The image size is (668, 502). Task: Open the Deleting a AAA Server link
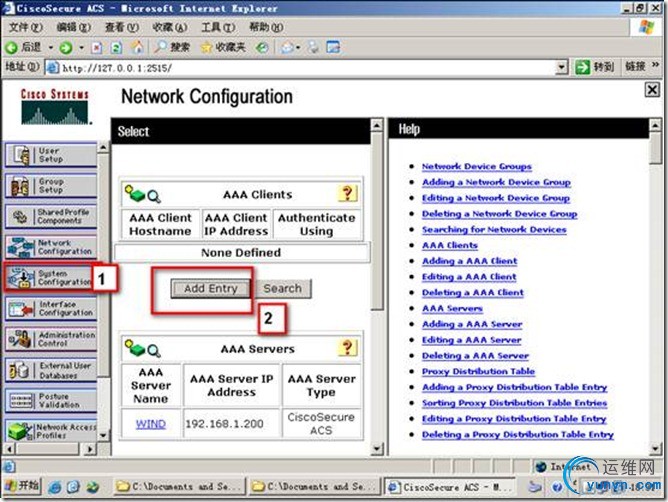[475, 355]
